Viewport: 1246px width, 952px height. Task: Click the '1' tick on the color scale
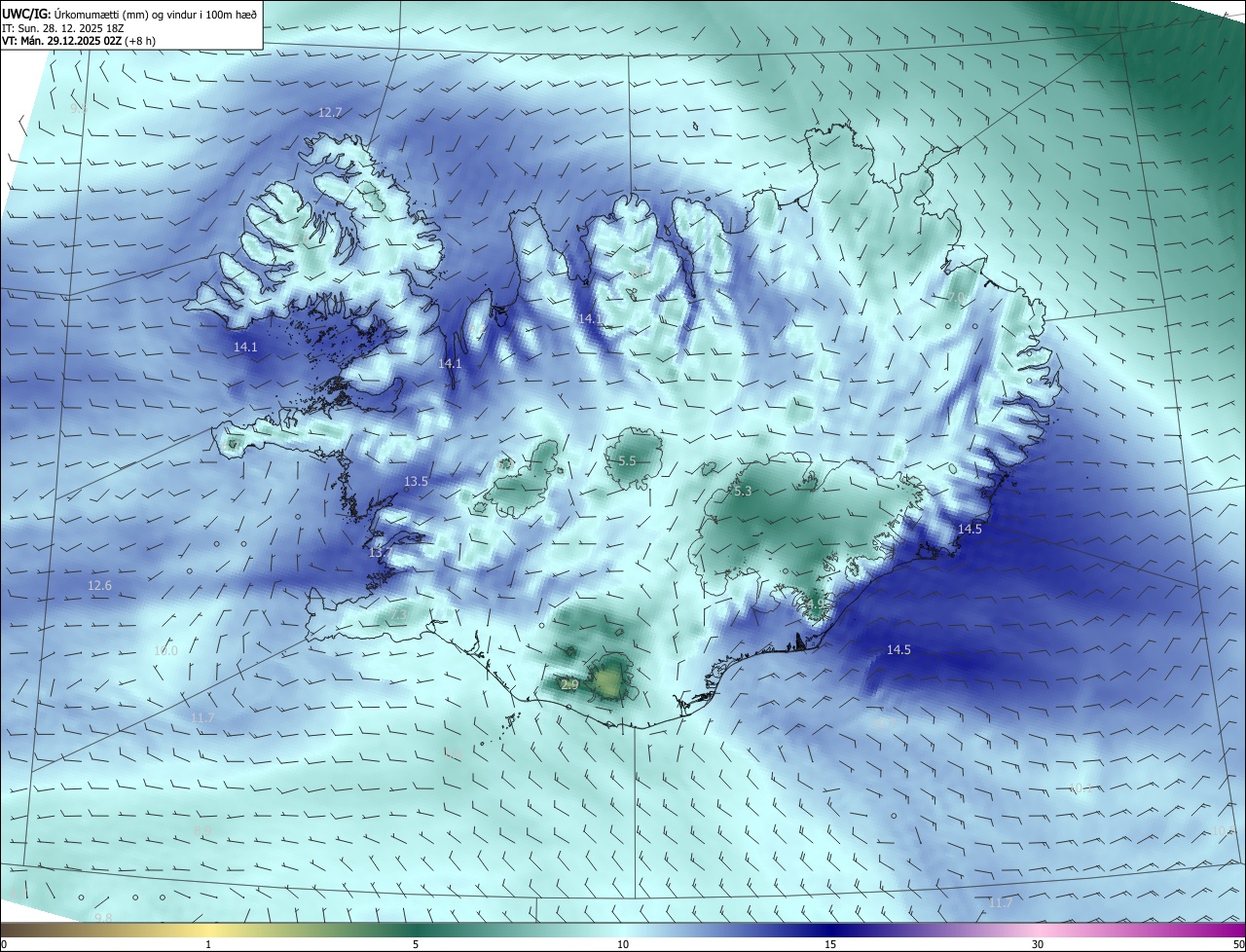click(208, 945)
